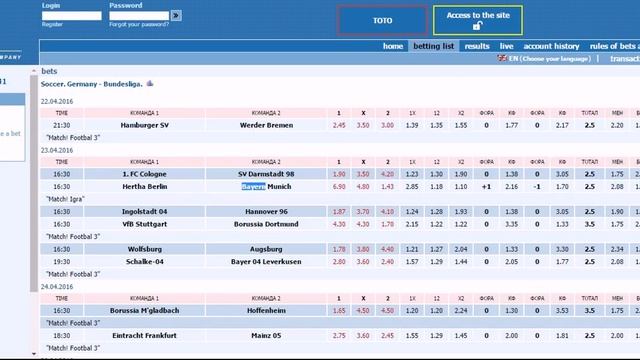
Task: Select odds 6.90 for Hertha Berlin win
Action: (x=339, y=187)
